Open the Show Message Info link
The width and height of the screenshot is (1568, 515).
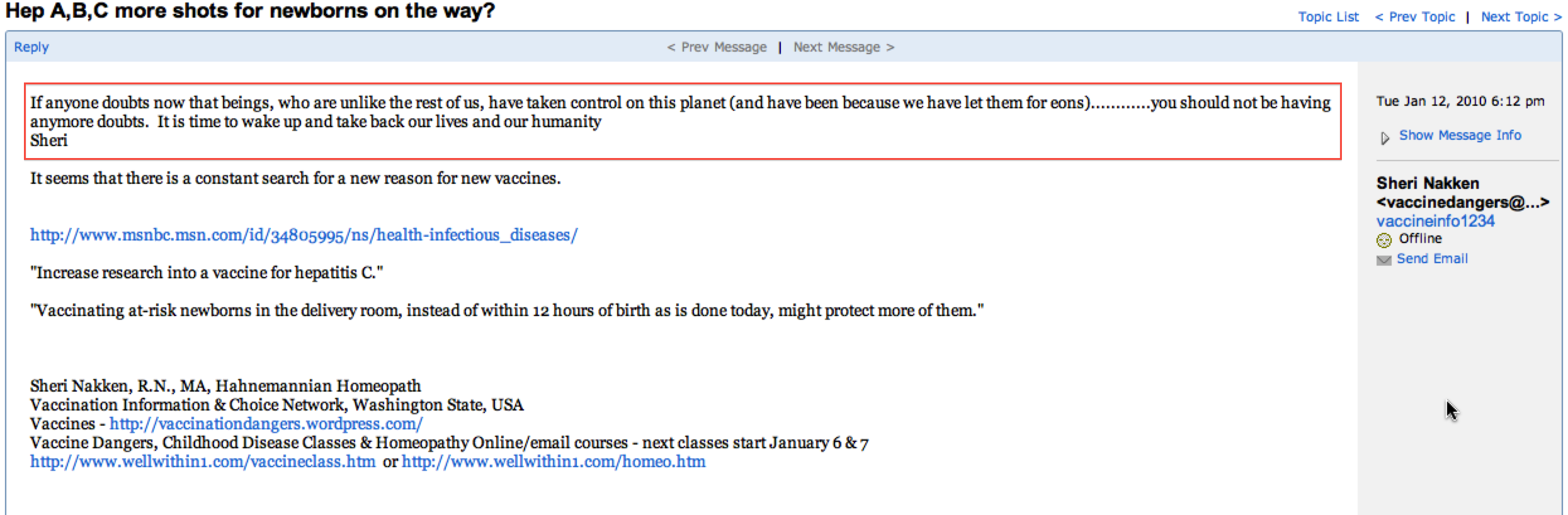pos(1460,135)
